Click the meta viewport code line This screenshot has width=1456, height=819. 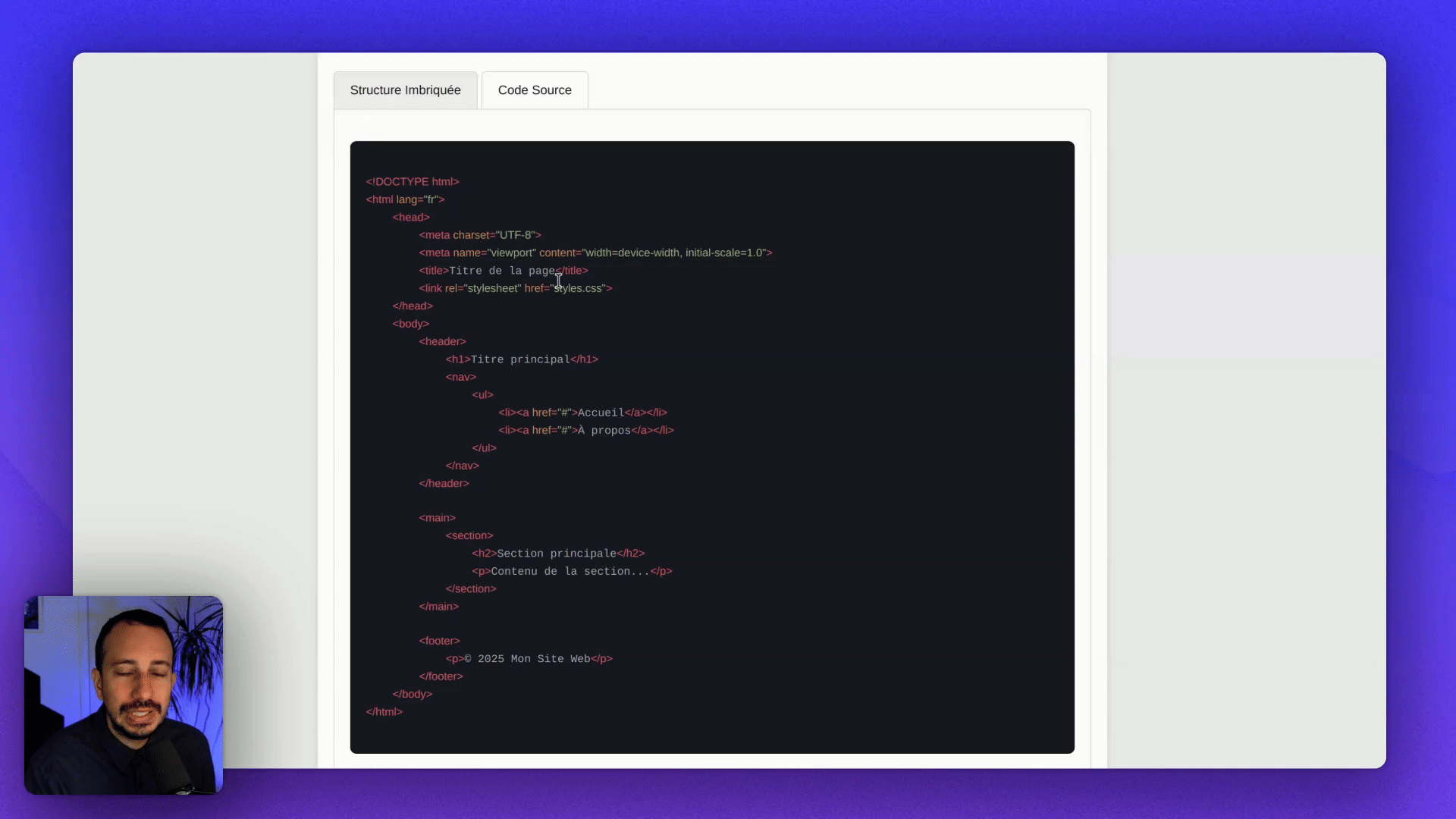[595, 253]
